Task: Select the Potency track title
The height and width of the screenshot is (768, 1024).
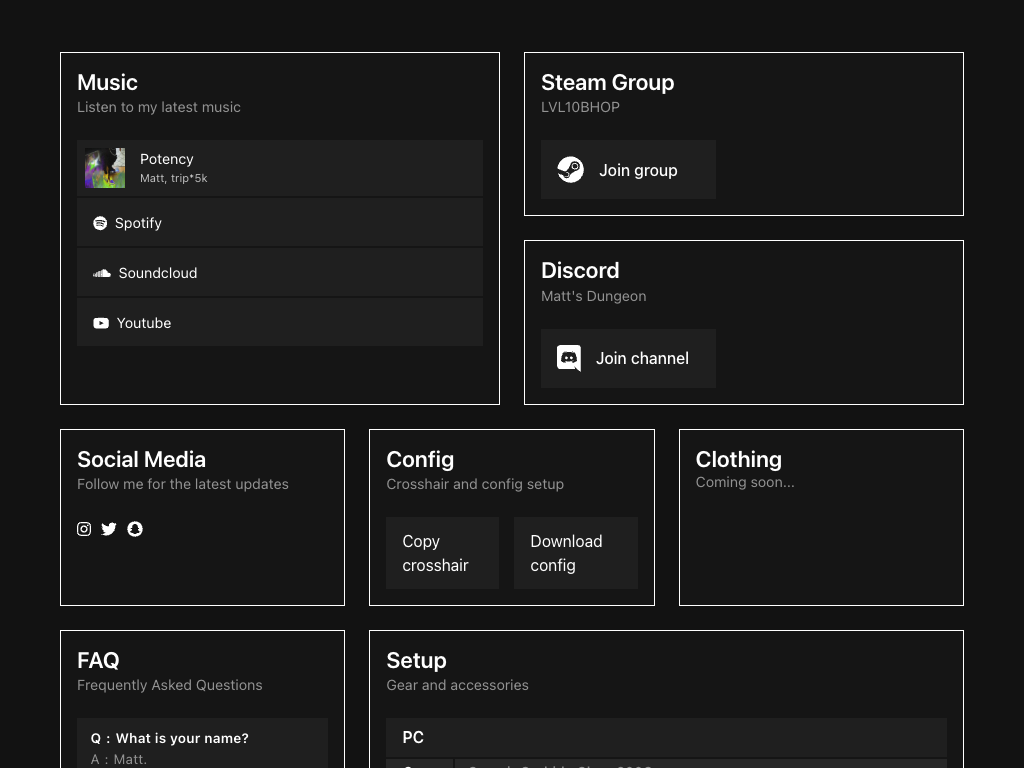Action: [167, 159]
